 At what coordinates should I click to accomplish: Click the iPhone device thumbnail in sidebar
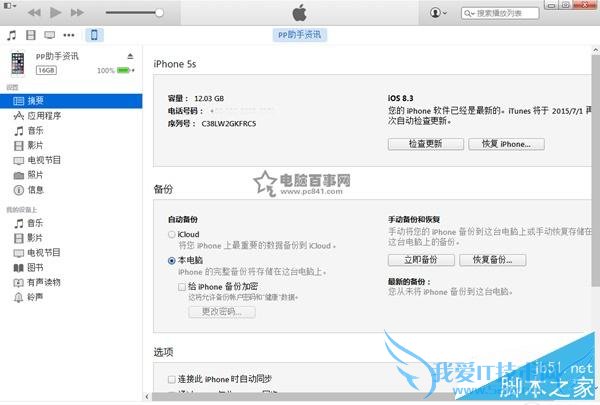[x=18, y=63]
